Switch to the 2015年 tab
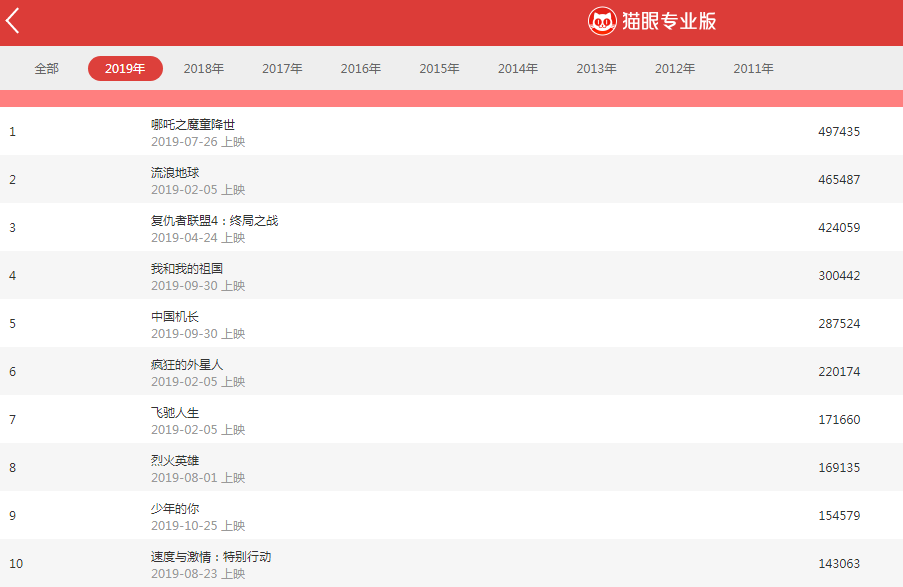The height and width of the screenshot is (587, 903). click(x=439, y=69)
